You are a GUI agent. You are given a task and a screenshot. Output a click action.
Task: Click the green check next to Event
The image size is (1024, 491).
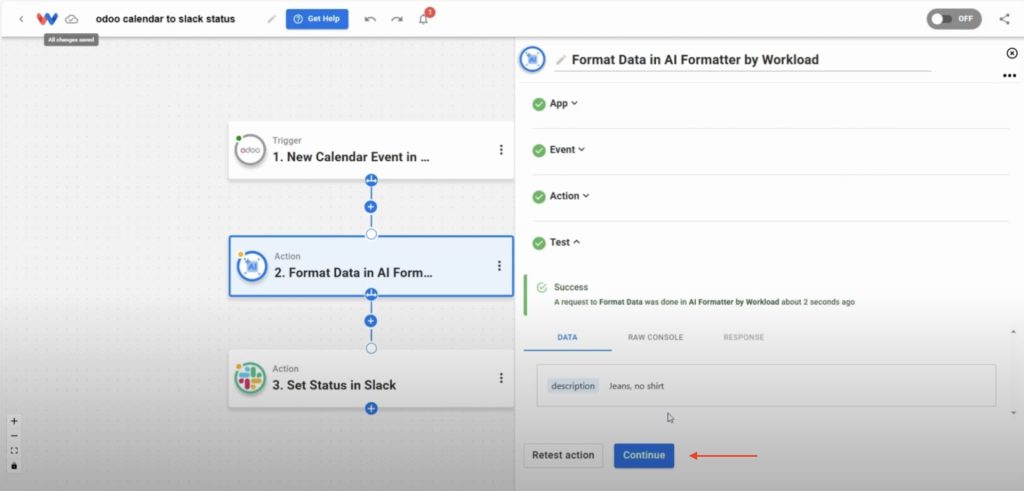pyautogui.click(x=539, y=151)
